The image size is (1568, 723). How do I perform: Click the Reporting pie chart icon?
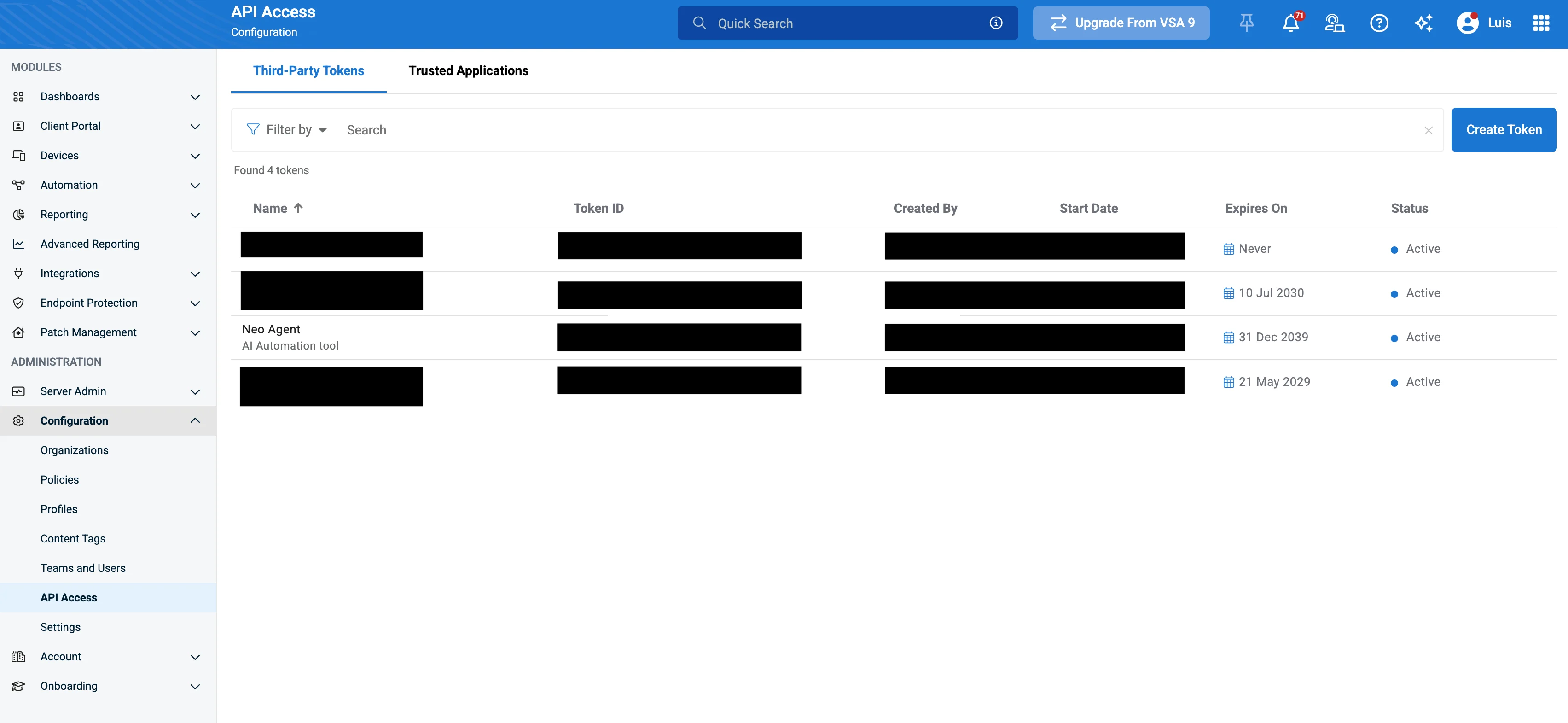pos(18,215)
